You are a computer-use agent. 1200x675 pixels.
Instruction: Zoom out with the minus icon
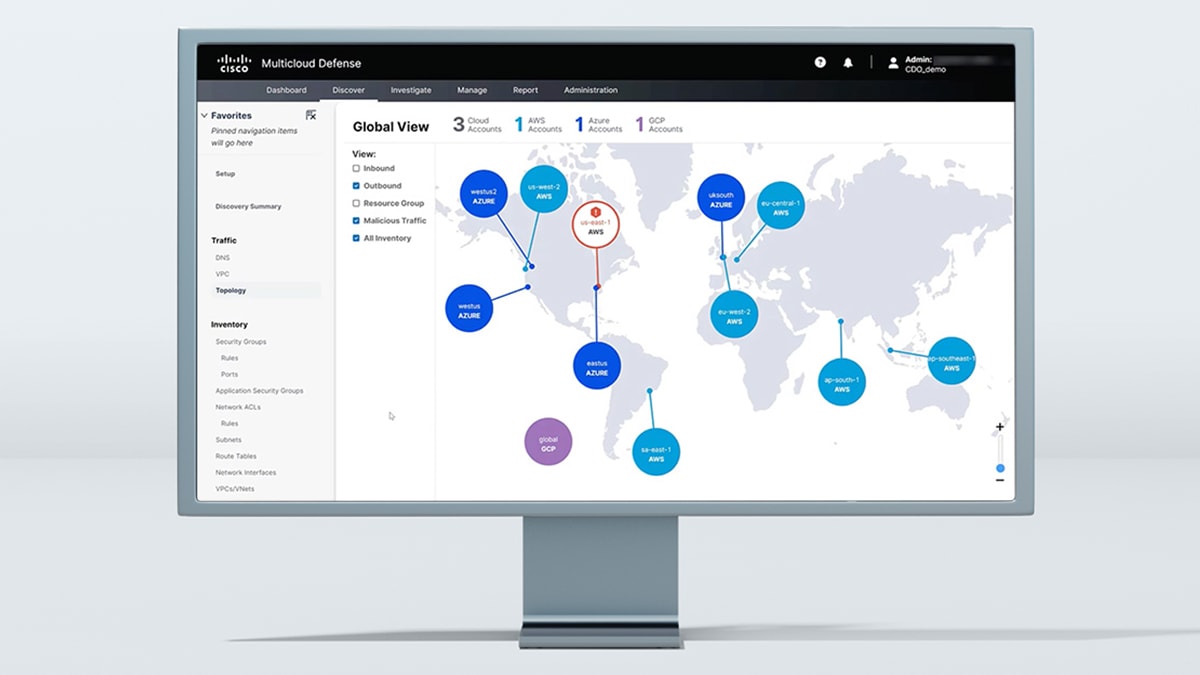tap(999, 481)
